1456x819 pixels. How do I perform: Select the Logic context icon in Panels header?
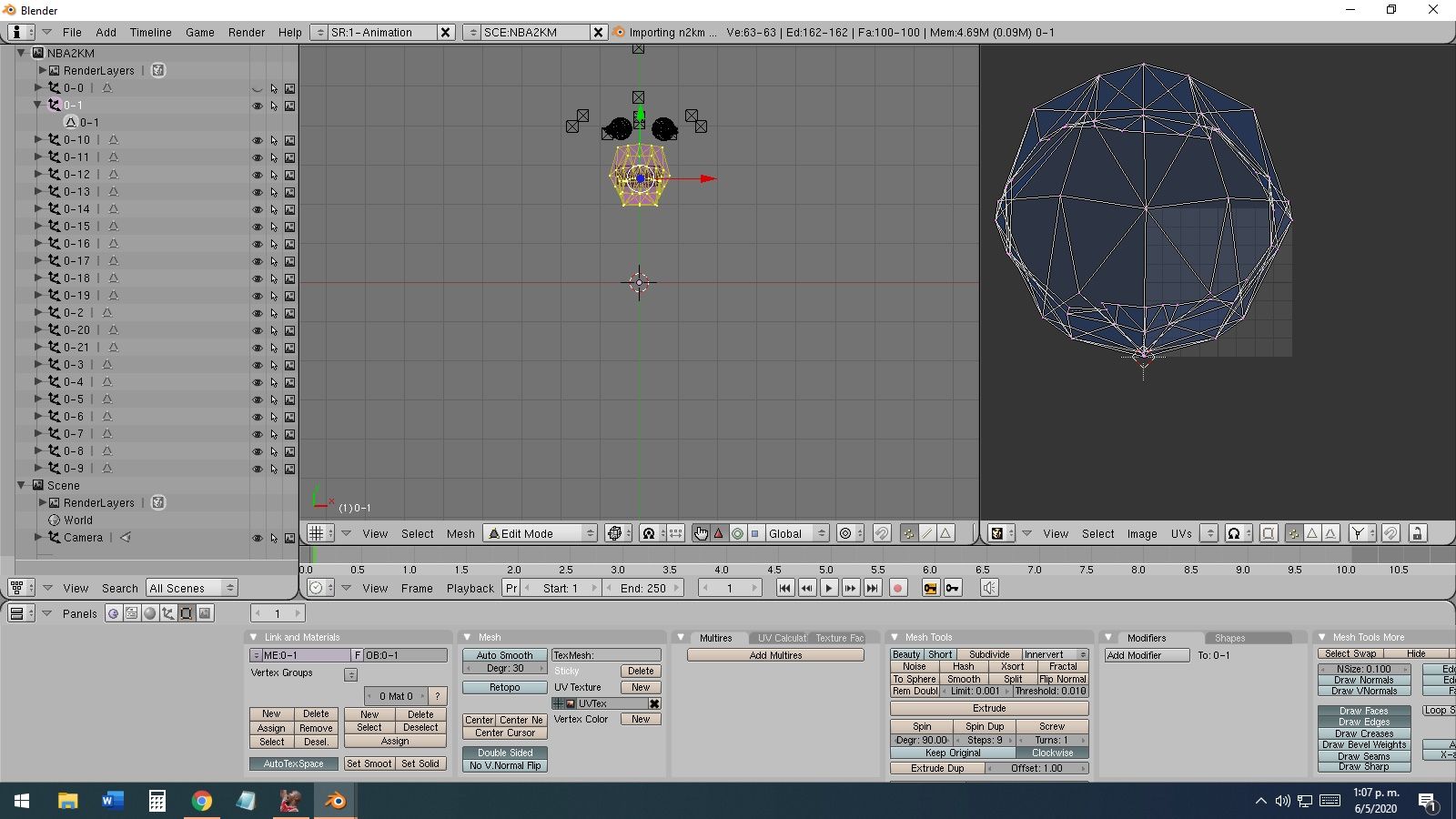point(113,613)
